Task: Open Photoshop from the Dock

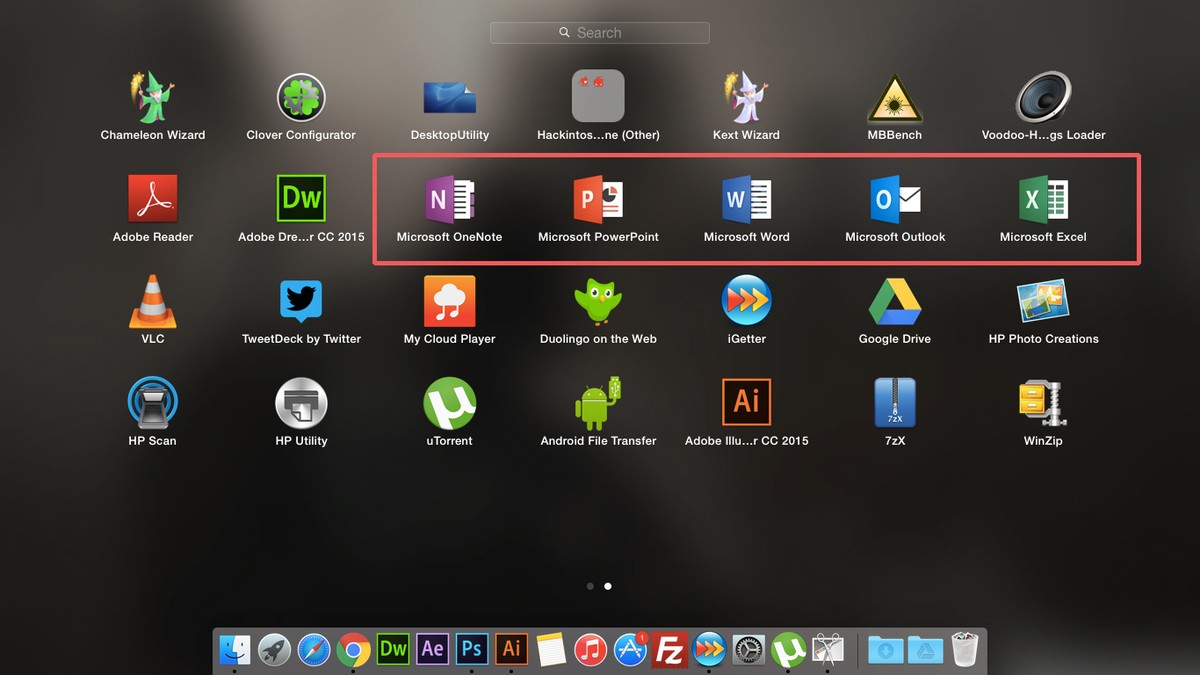Action: (472, 649)
